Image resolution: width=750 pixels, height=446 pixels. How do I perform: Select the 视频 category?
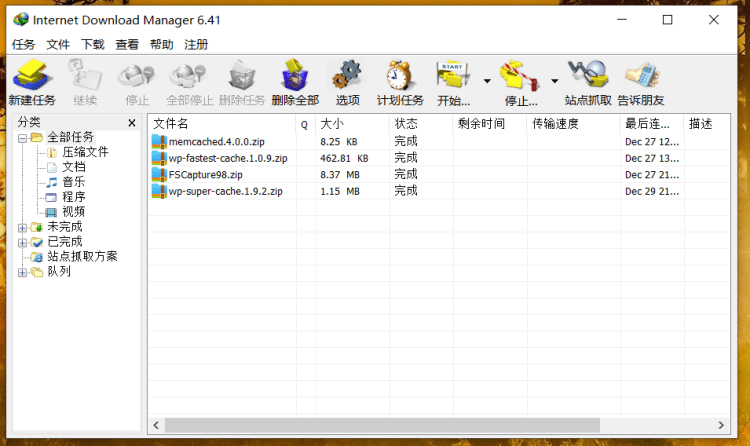tap(74, 212)
